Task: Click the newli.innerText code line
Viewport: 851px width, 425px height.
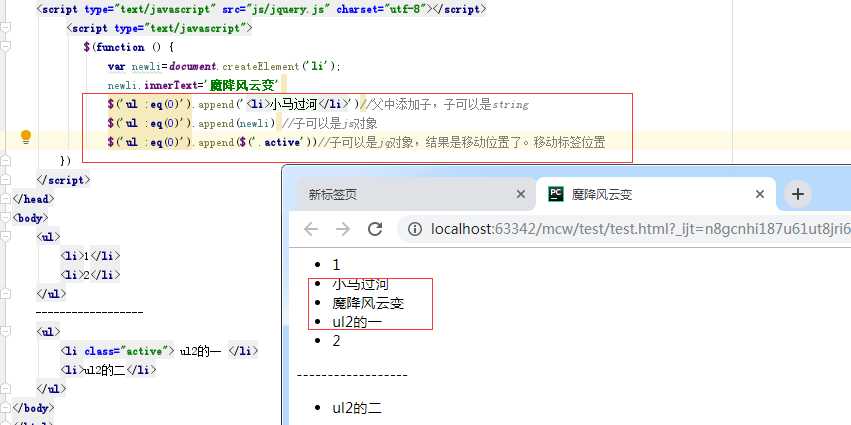Action: tap(193, 85)
